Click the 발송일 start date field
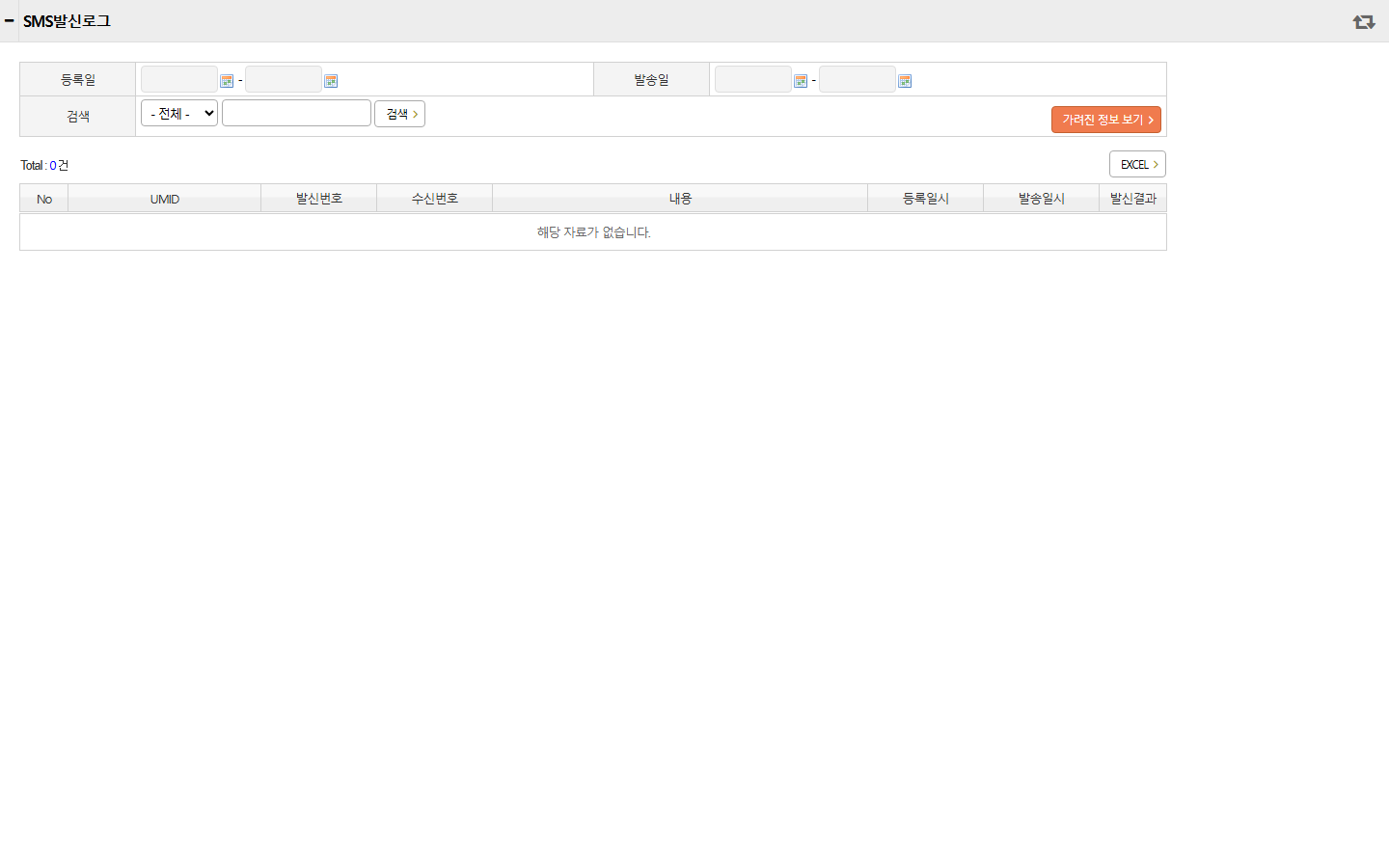Screen dimensions: 1389x868 coord(753,79)
